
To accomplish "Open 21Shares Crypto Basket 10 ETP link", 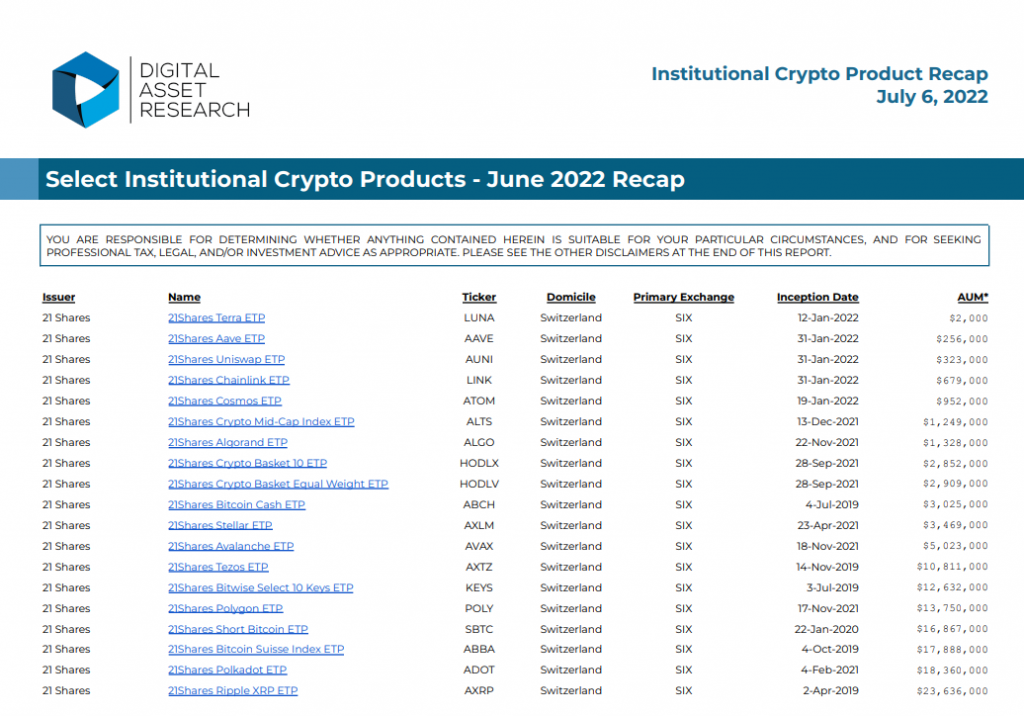I will pyautogui.click(x=248, y=463).
